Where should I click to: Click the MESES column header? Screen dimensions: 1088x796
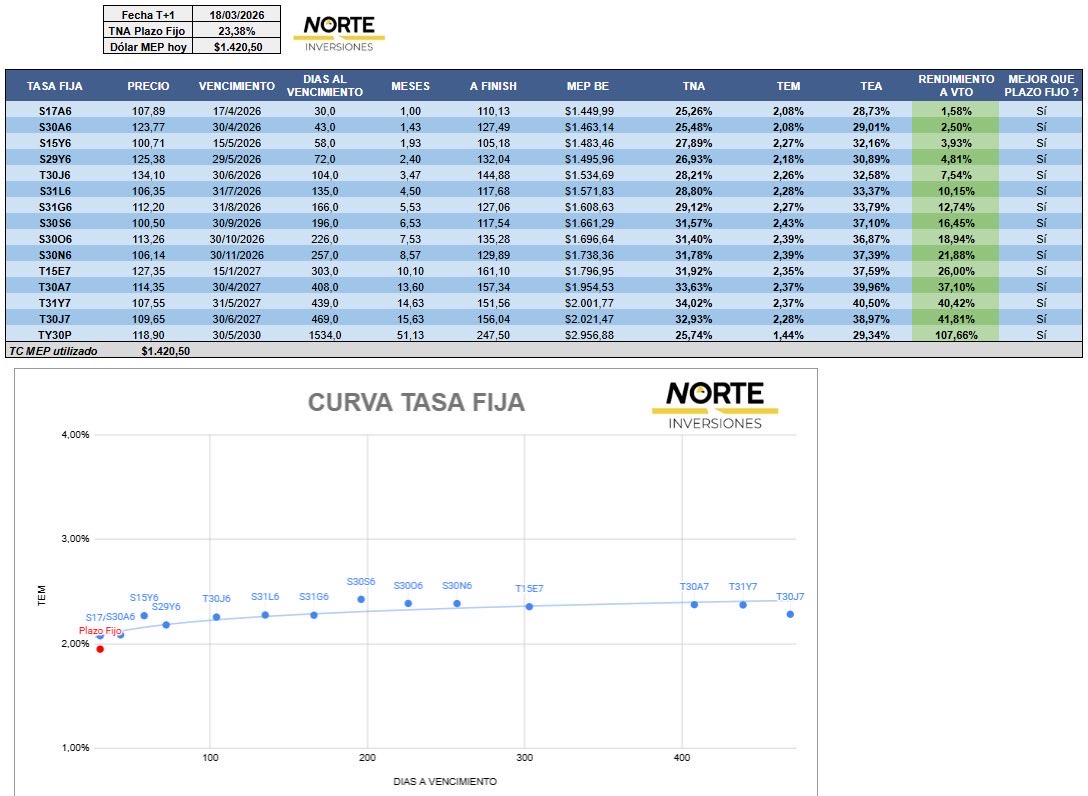click(410, 86)
